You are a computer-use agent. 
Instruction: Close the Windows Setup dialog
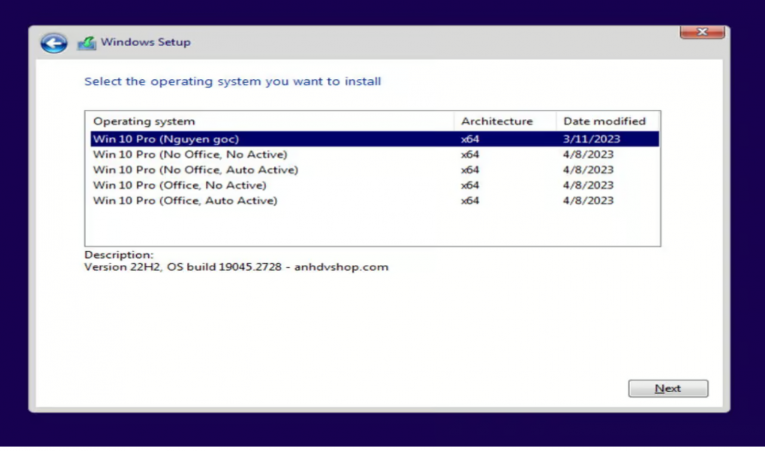(702, 32)
